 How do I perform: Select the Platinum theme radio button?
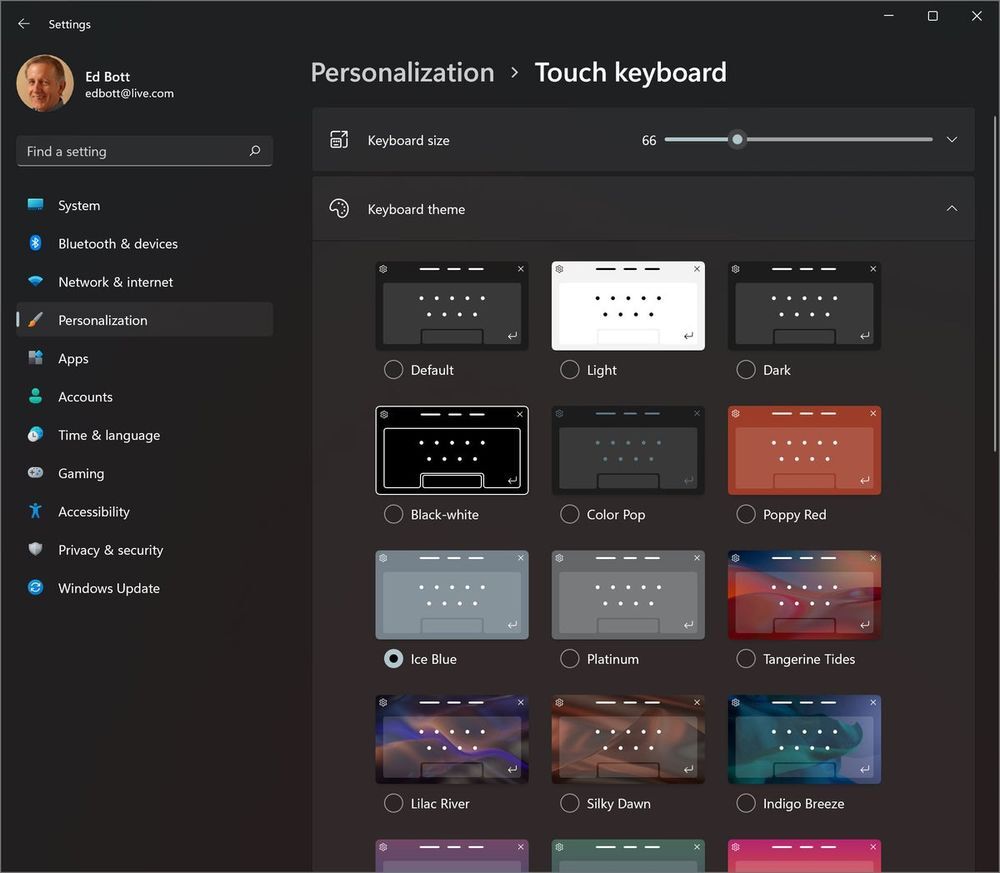(x=569, y=659)
